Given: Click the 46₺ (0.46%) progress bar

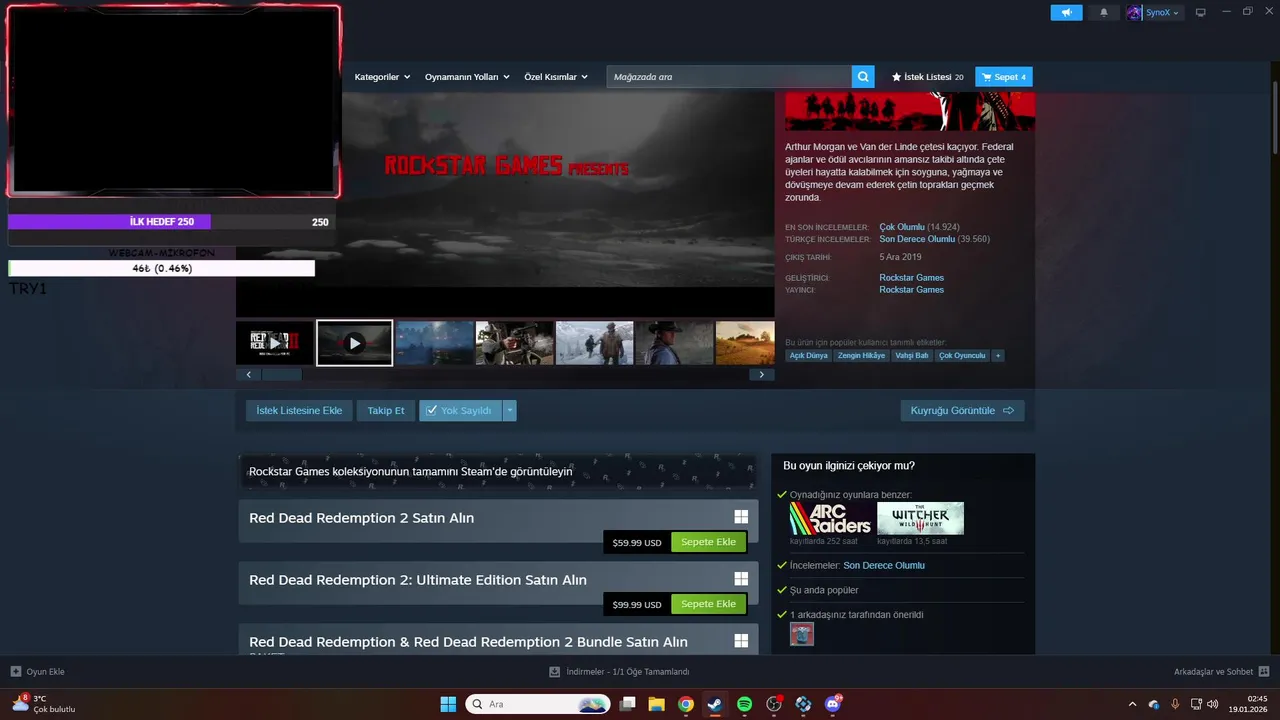Looking at the screenshot, I should (161, 268).
